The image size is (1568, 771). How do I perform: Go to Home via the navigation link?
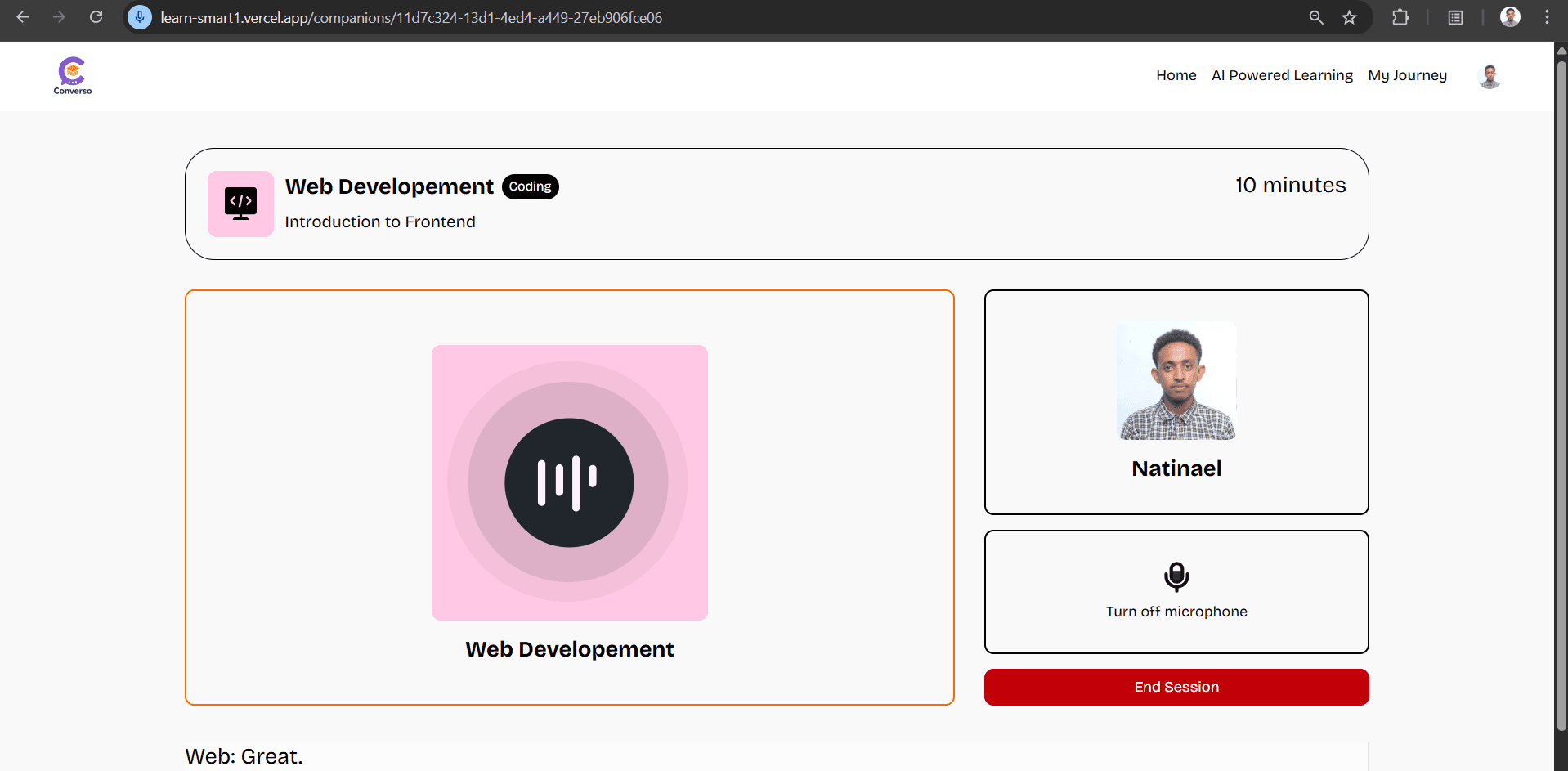pyautogui.click(x=1176, y=75)
